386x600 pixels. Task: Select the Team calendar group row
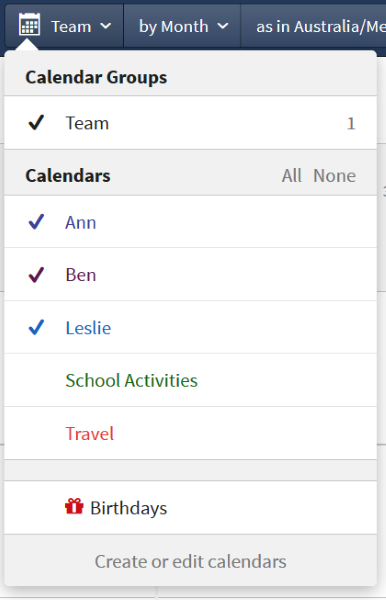point(191,123)
